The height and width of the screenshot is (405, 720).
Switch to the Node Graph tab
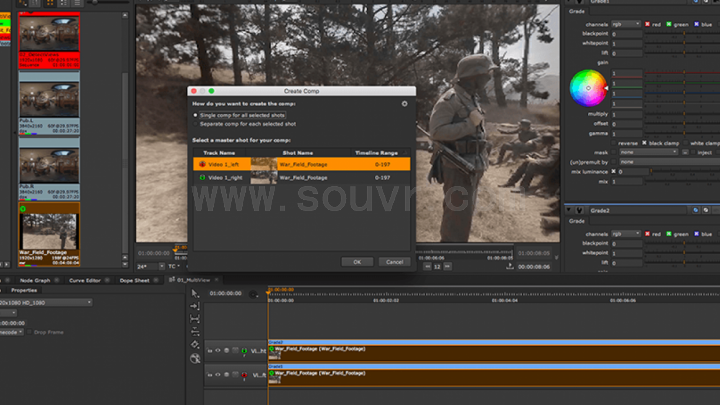35,280
